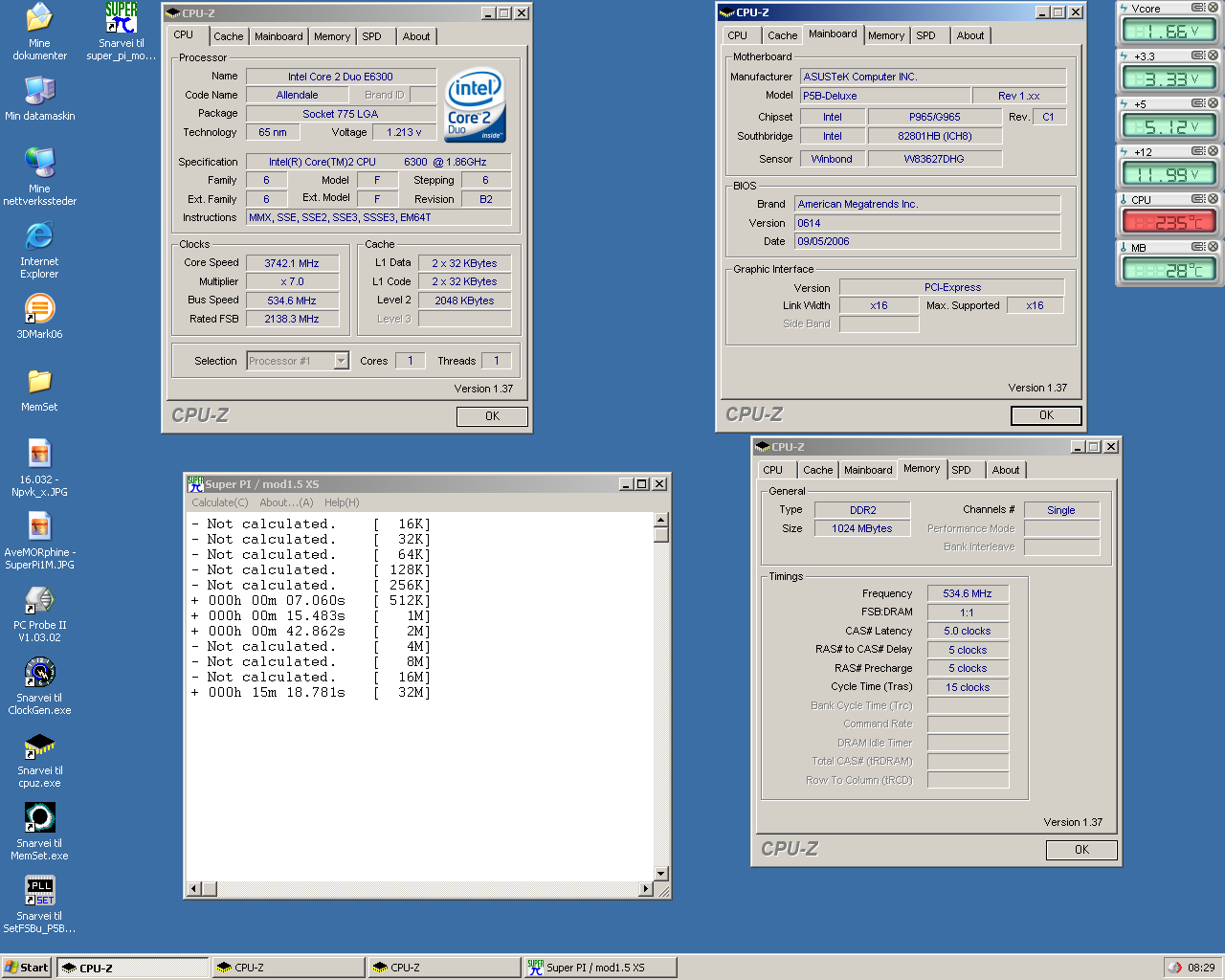Click the motherboard model value P5B-Deluxe
The image size is (1225, 980).
(x=884, y=96)
